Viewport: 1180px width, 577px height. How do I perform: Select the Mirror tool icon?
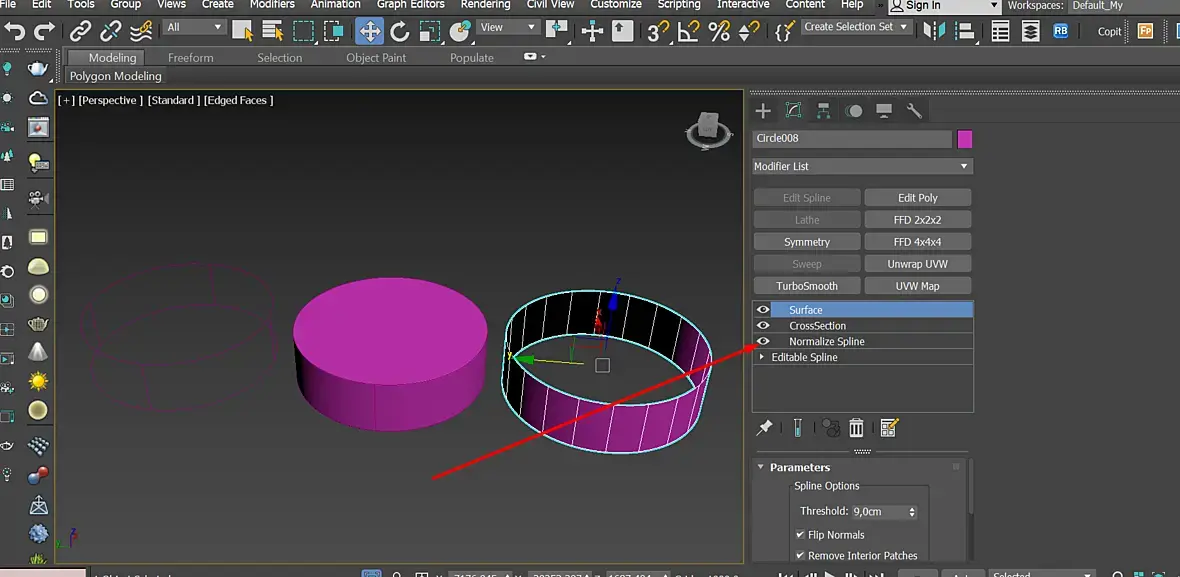click(935, 31)
